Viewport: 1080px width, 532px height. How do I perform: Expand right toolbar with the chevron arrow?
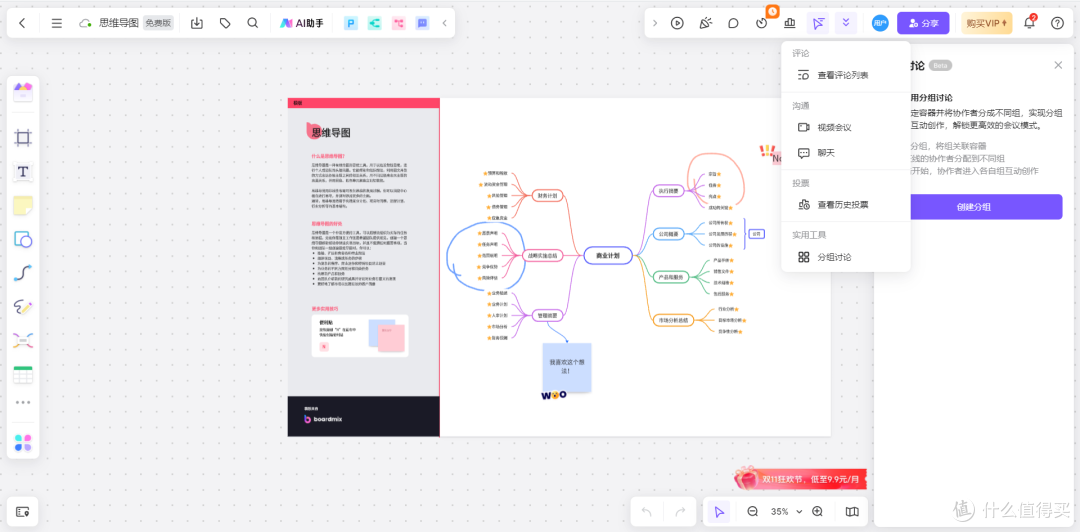(654, 23)
